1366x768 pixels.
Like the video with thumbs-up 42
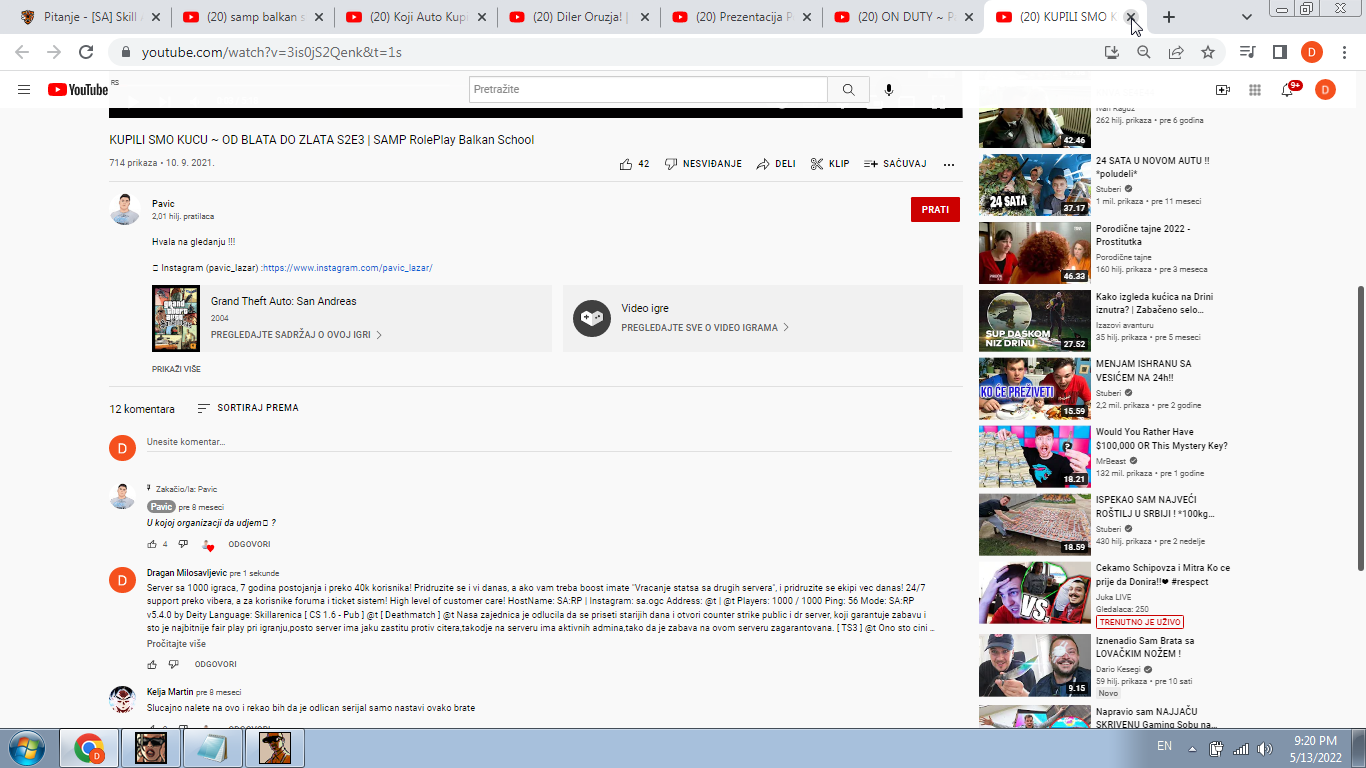coord(634,164)
